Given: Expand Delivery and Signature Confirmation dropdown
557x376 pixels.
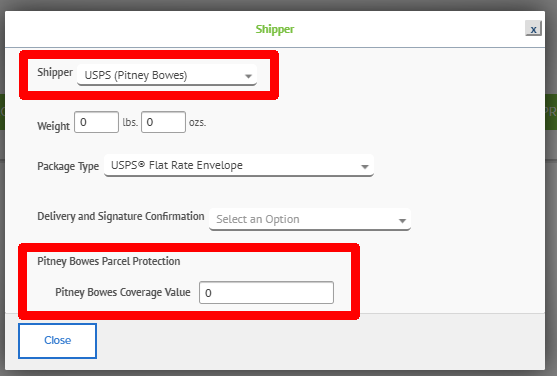Looking at the screenshot, I should pyautogui.click(x=310, y=219).
